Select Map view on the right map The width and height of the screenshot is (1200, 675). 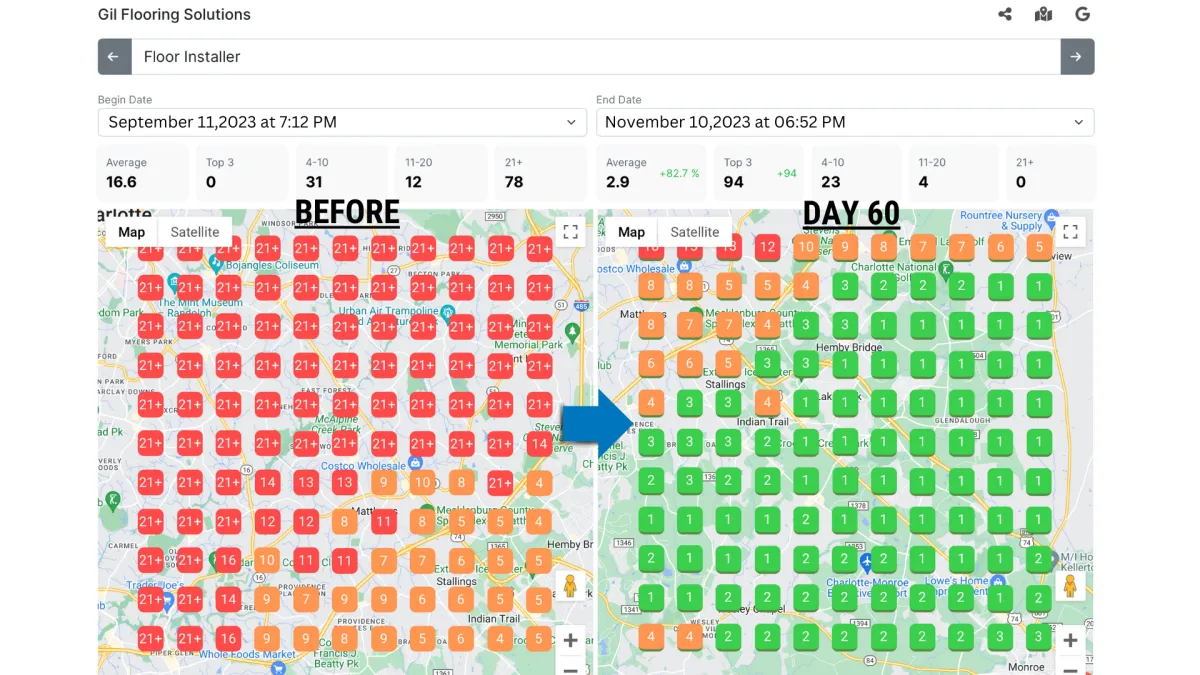click(631, 232)
